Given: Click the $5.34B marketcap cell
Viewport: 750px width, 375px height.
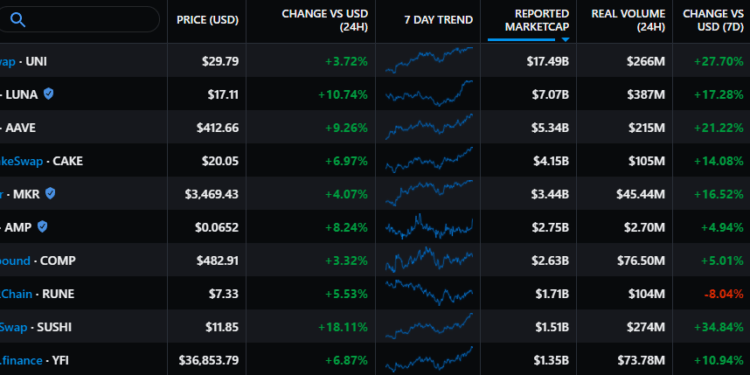Looking at the screenshot, I should point(551,128).
